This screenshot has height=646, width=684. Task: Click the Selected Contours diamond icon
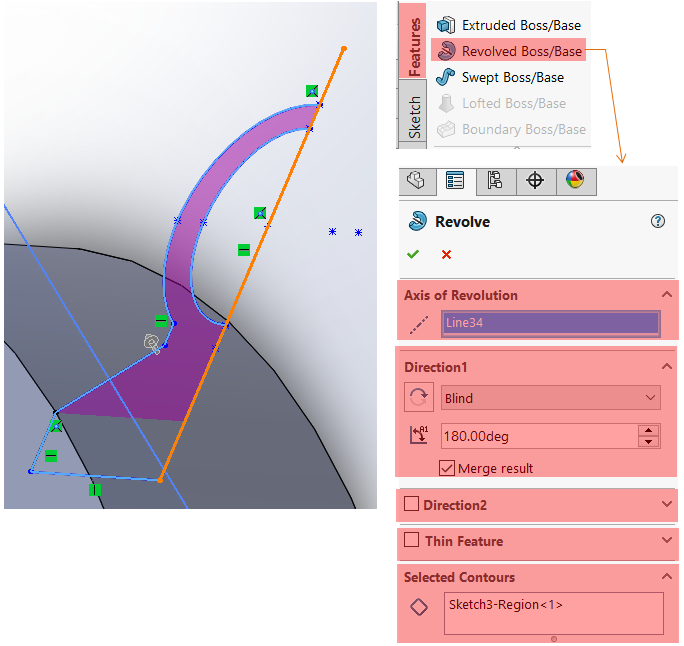coord(419,607)
